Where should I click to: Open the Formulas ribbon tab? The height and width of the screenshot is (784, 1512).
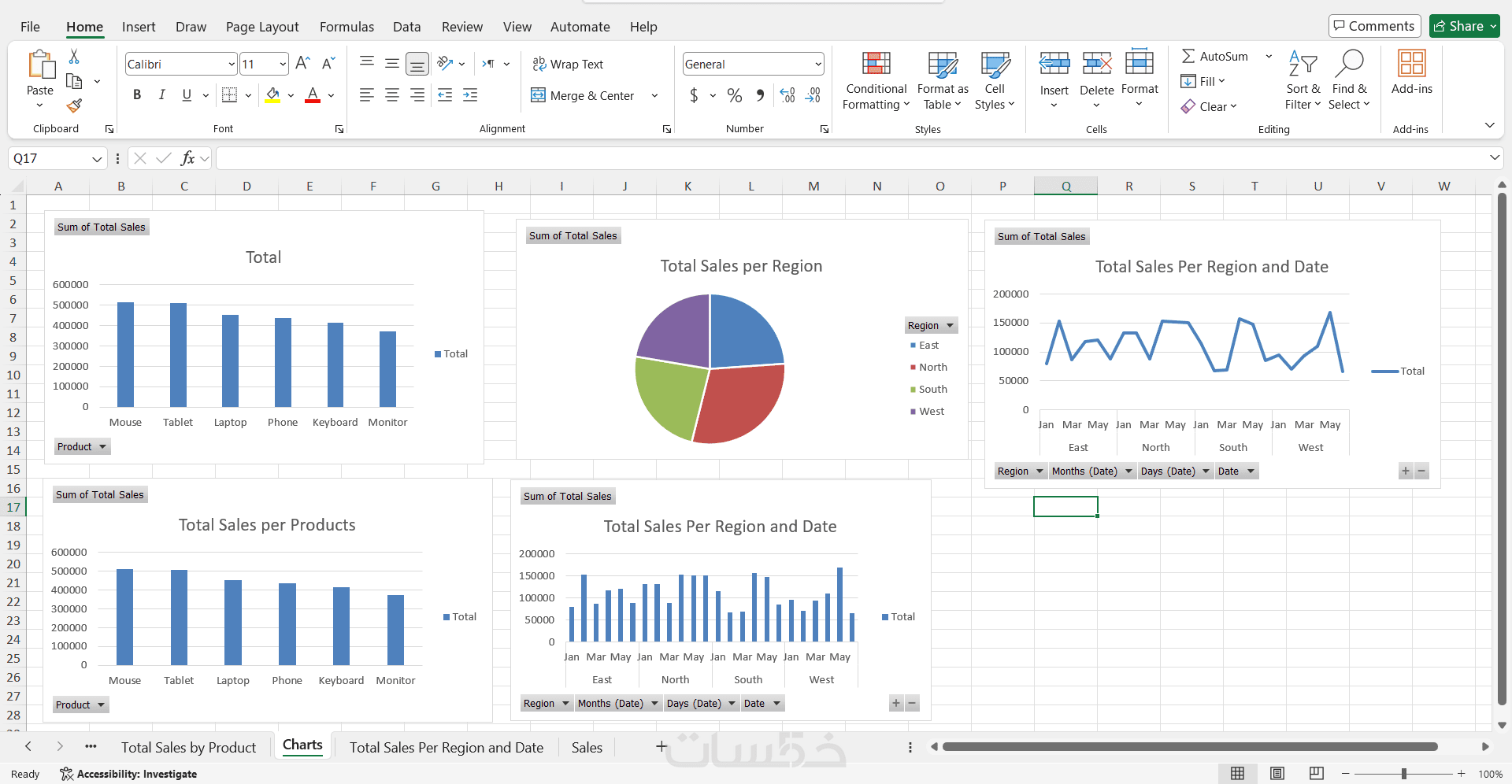(x=346, y=27)
